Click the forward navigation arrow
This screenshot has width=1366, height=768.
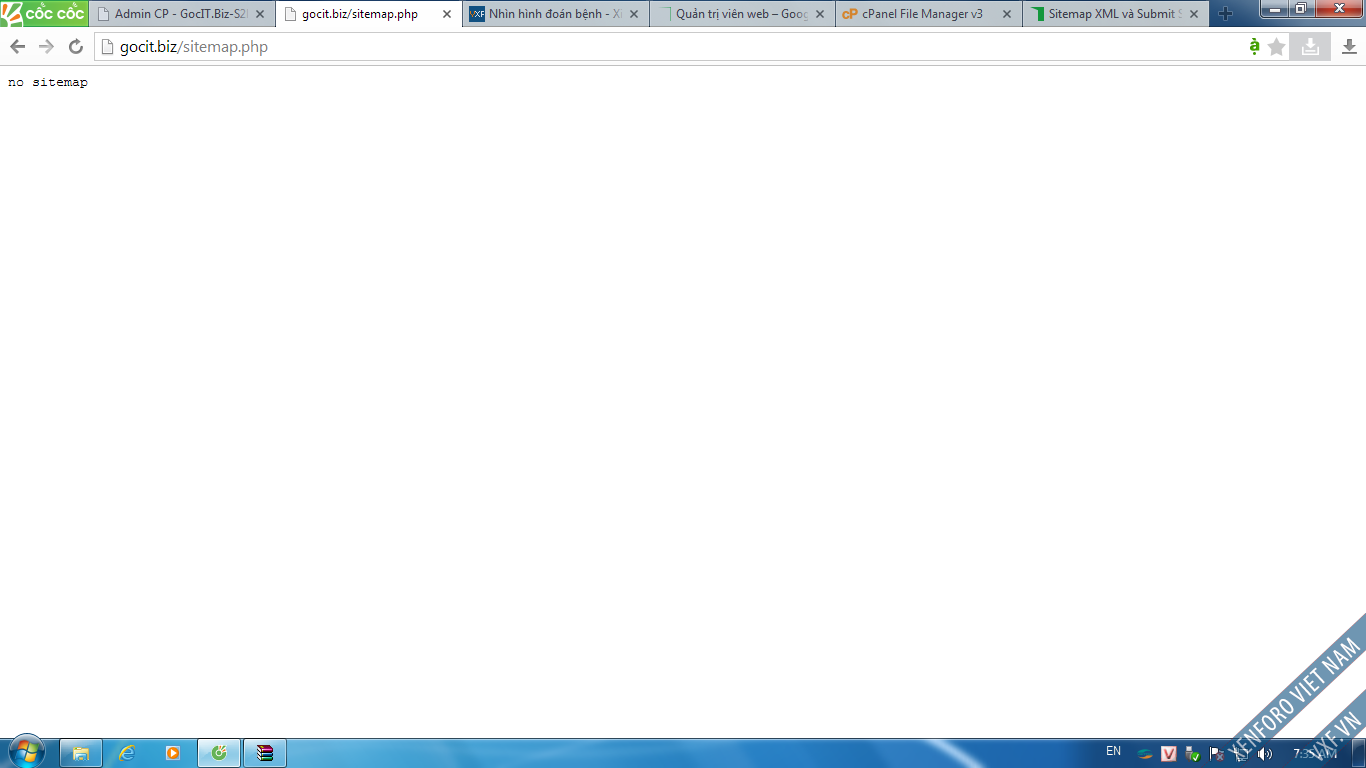[x=46, y=47]
